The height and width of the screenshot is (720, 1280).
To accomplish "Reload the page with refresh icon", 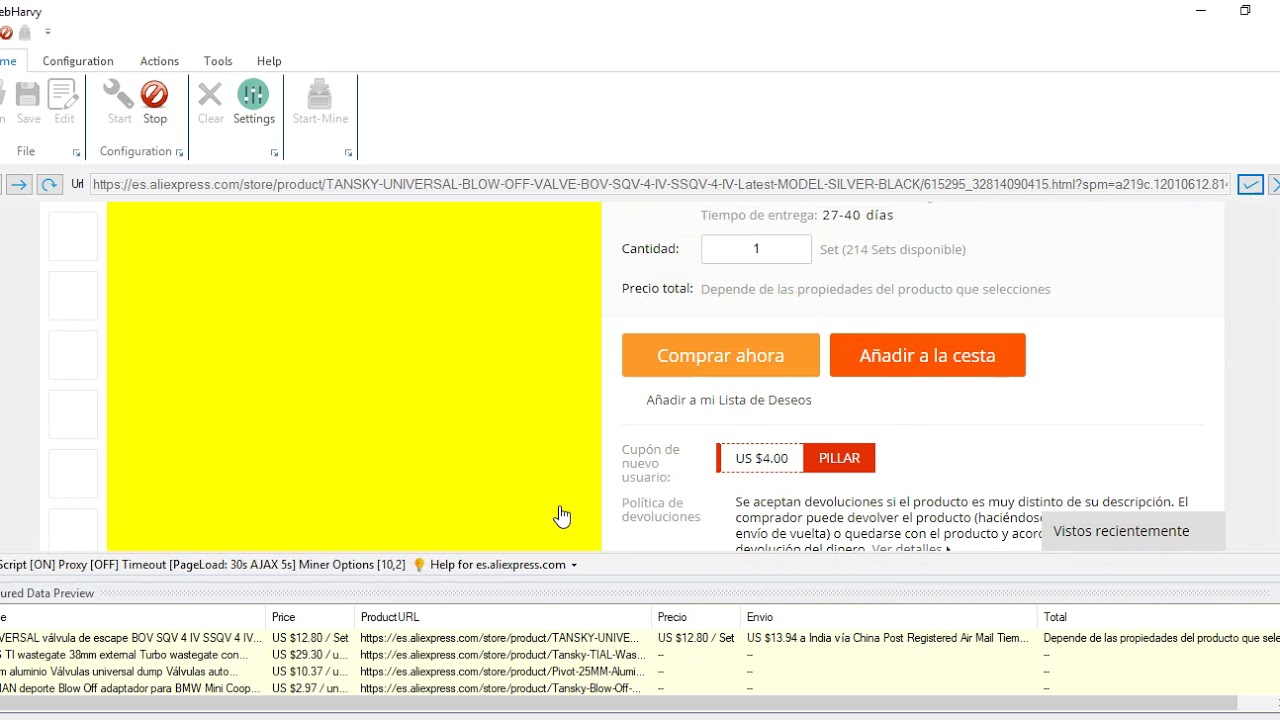I will (x=48, y=184).
